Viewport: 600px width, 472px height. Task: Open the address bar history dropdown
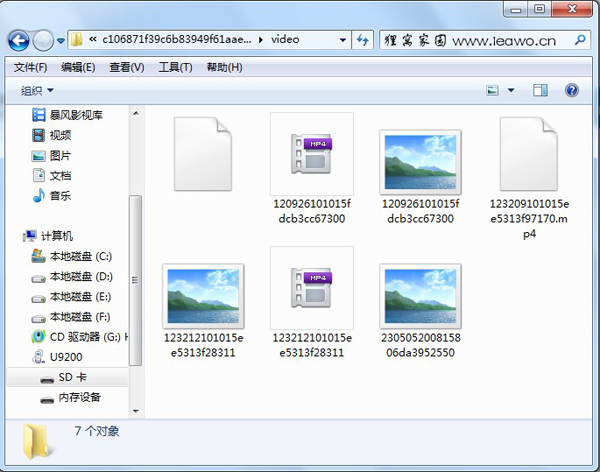tap(342, 40)
